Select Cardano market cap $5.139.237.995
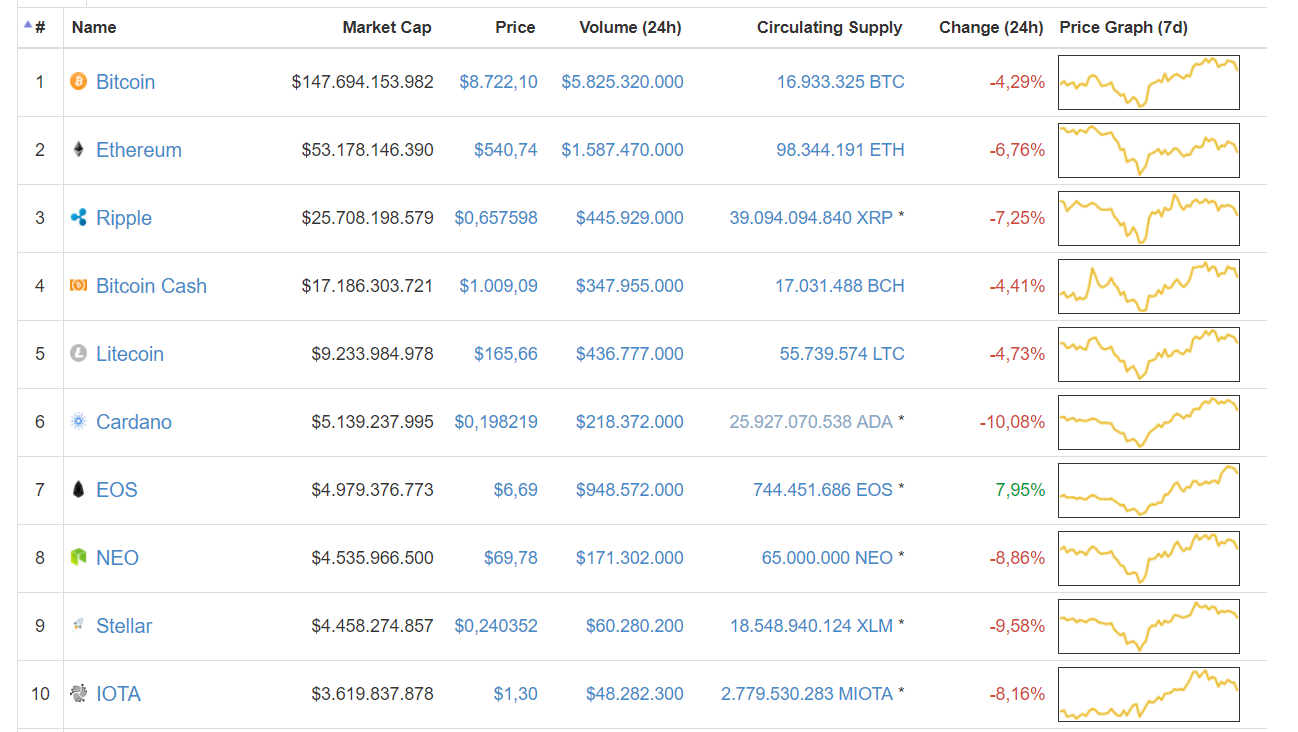Image resolution: width=1298 pixels, height=732 pixels. 372,422
